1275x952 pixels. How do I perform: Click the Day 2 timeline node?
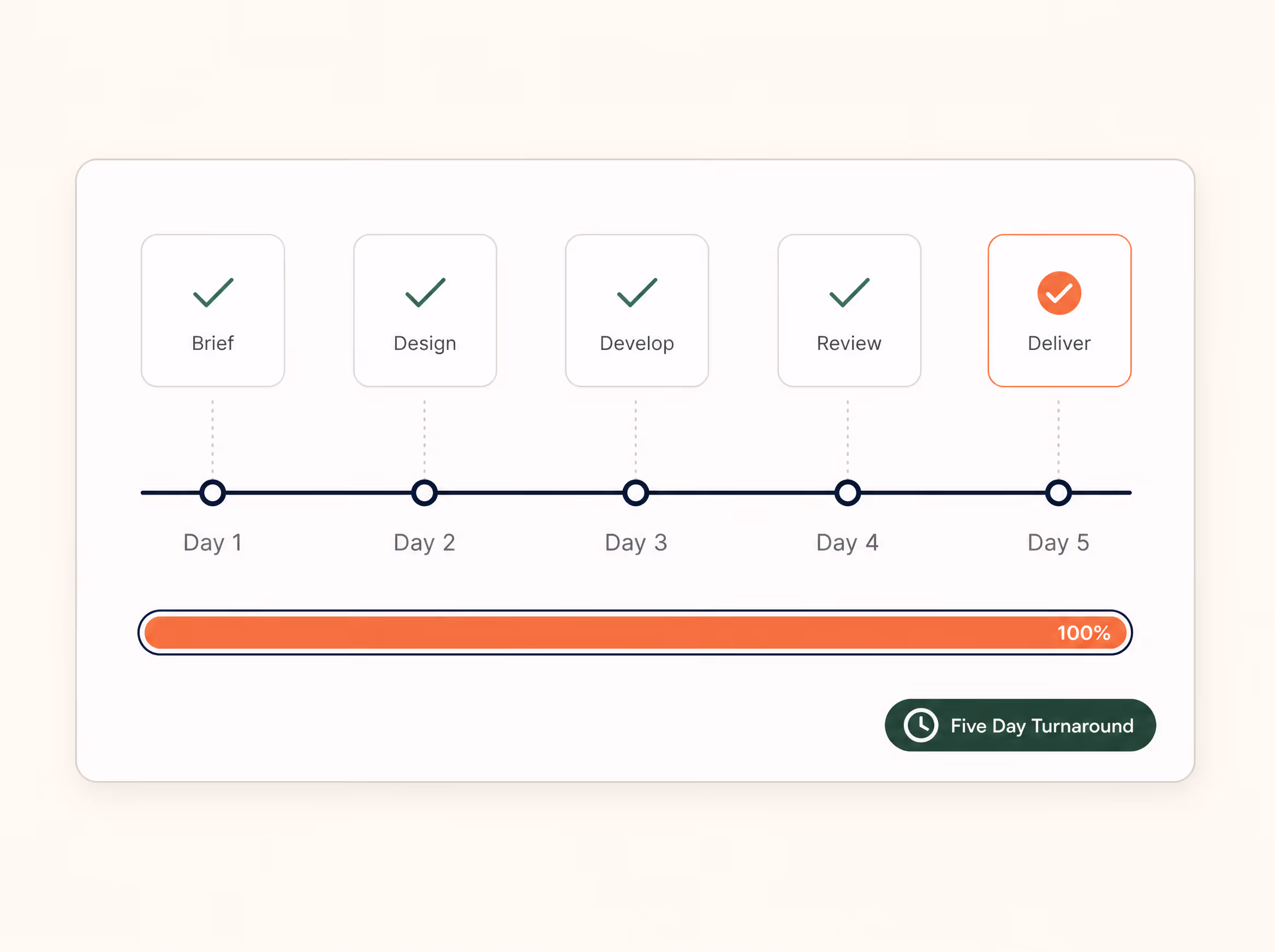click(x=425, y=493)
